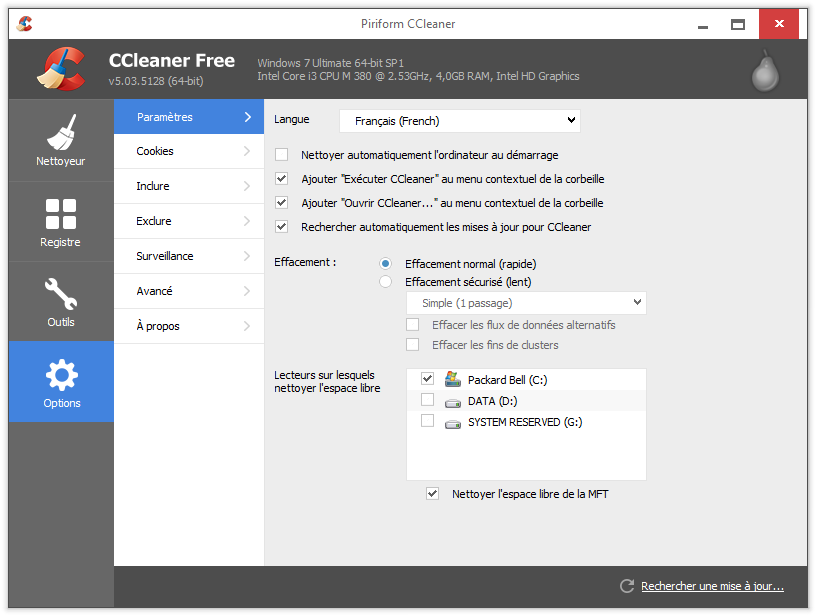The width and height of the screenshot is (816, 616).
Task: Go to the Avancé settings tab
Action: point(189,291)
